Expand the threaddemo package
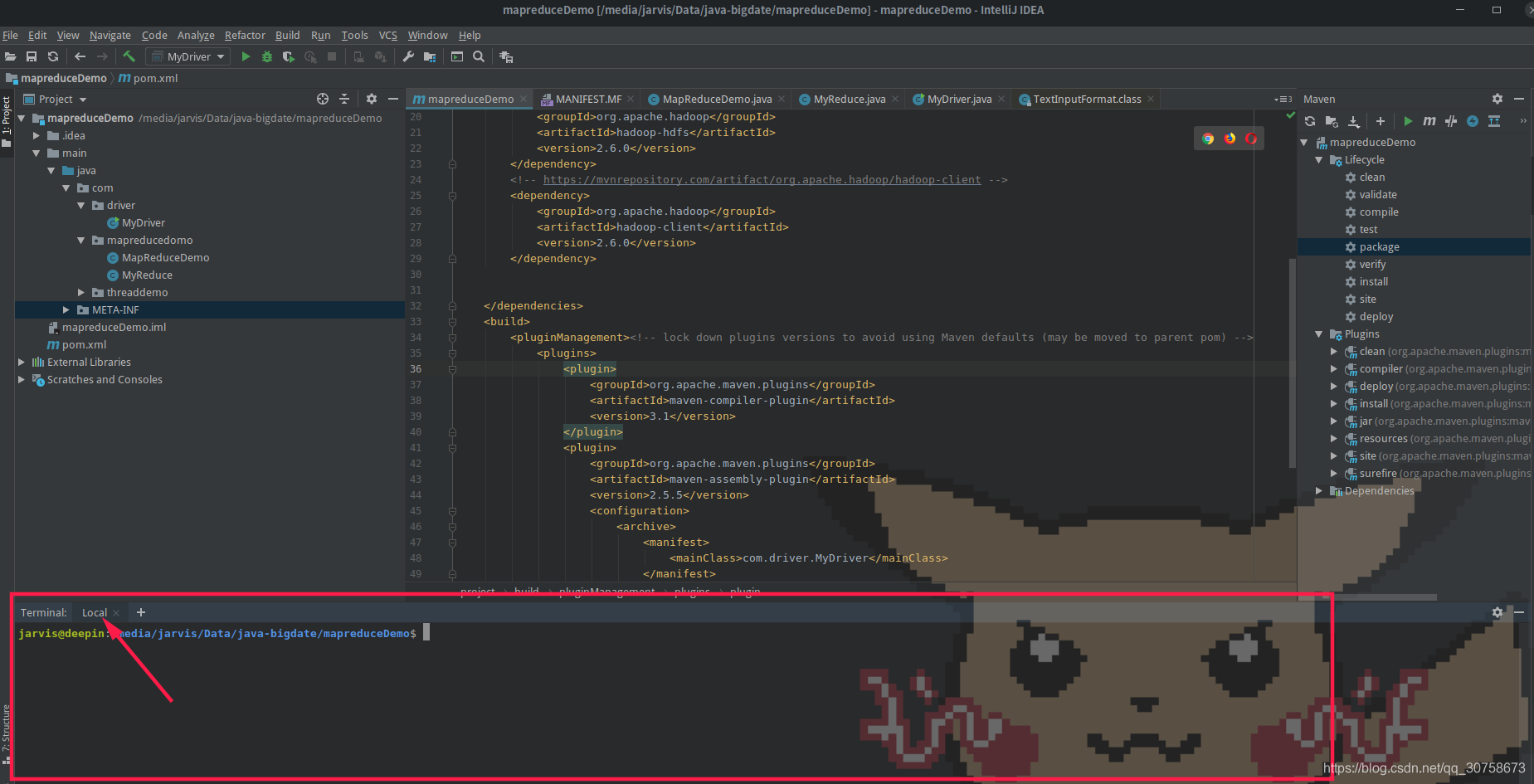 click(x=81, y=292)
